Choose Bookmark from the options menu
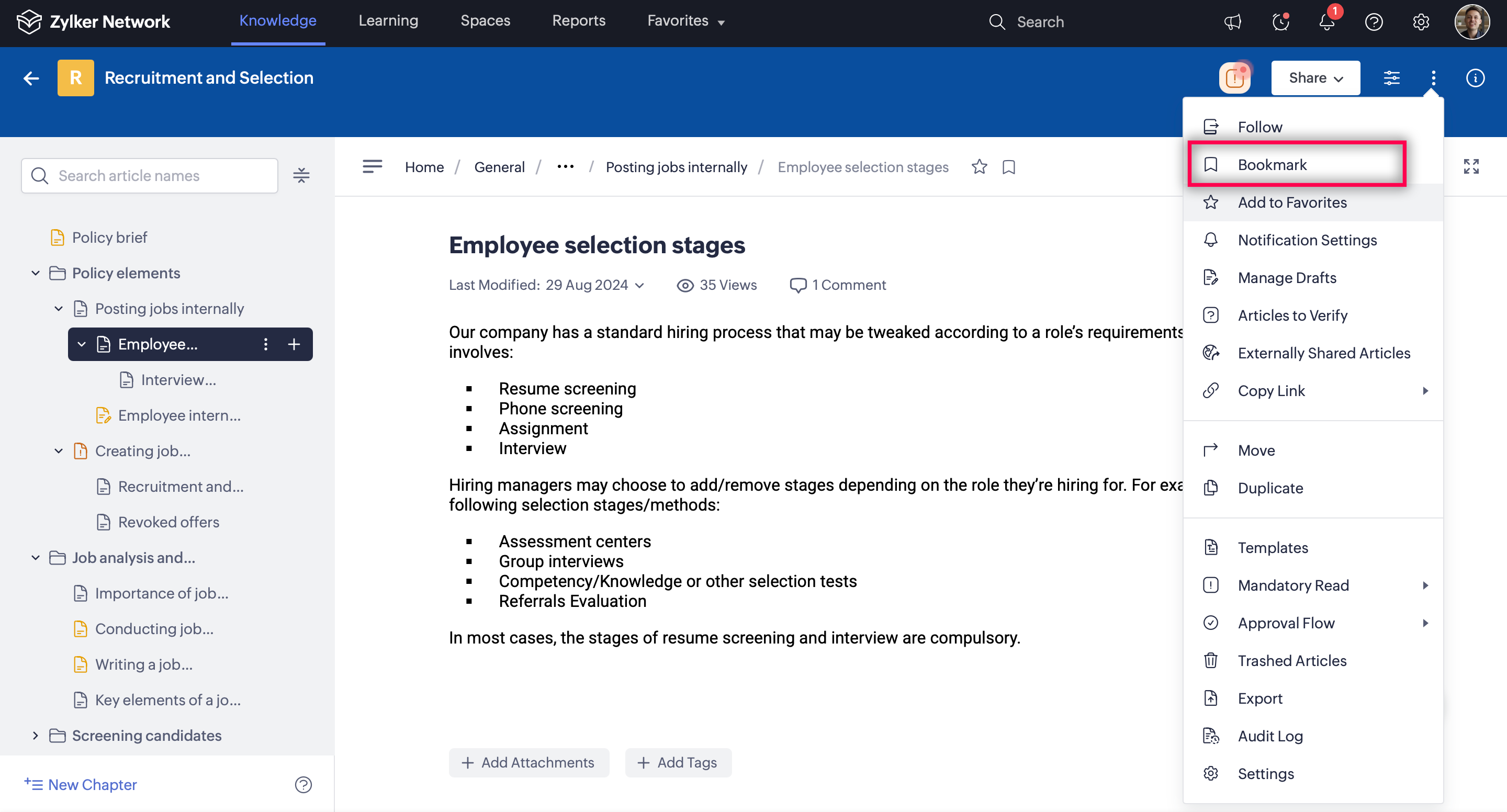Image resolution: width=1507 pixels, height=812 pixels. pos(1272,165)
